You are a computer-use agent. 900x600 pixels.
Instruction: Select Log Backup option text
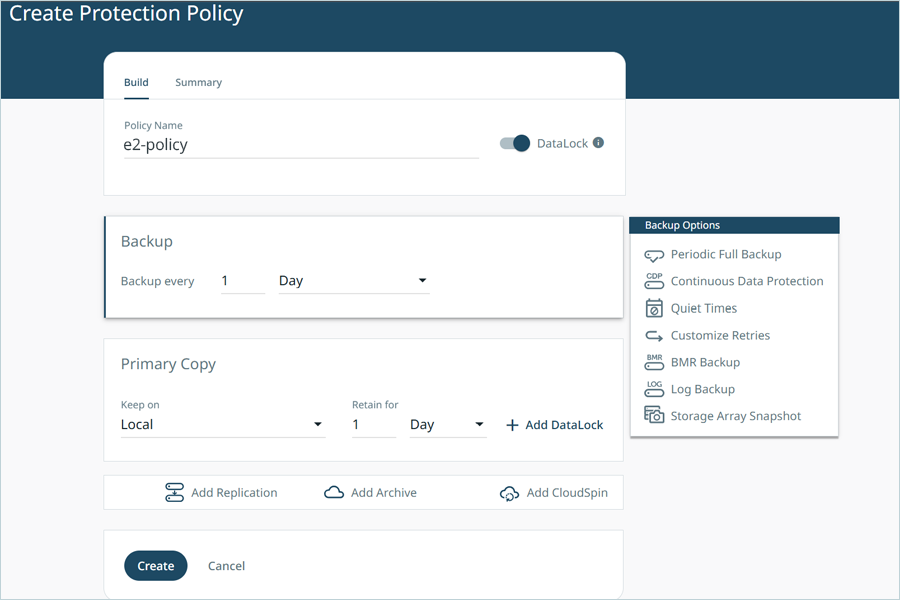click(x=703, y=389)
